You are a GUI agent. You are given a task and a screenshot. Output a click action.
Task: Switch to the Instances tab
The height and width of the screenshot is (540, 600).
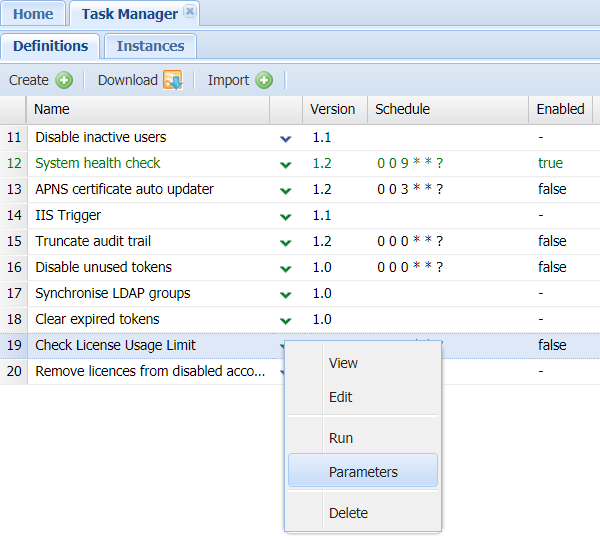point(150,46)
